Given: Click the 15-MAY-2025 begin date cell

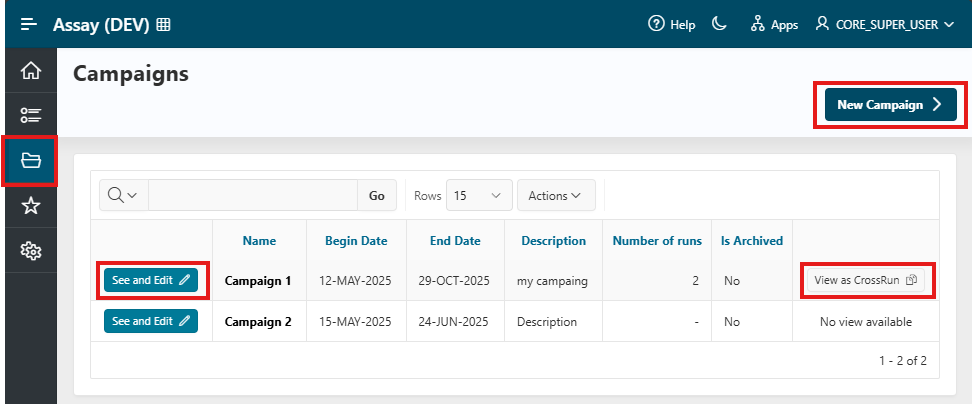Looking at the screenshot, I should pos(355,322).
